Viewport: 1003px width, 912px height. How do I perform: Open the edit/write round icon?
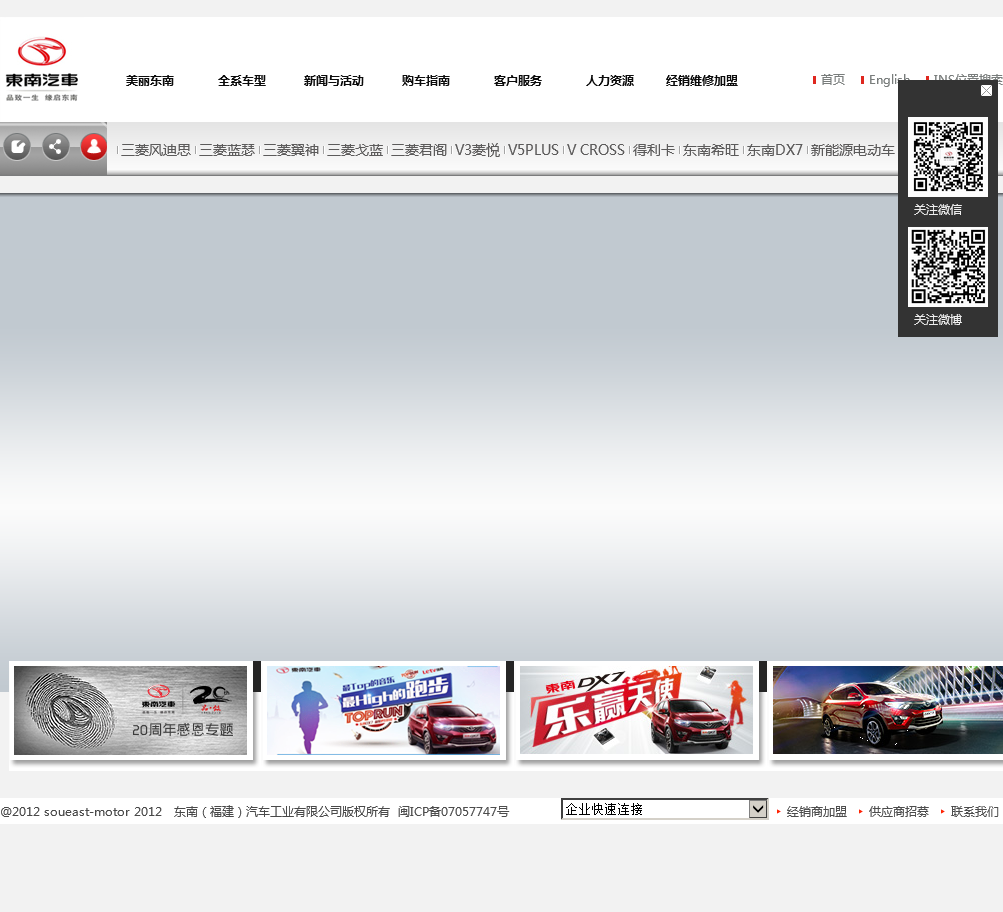tap(17, 147)
